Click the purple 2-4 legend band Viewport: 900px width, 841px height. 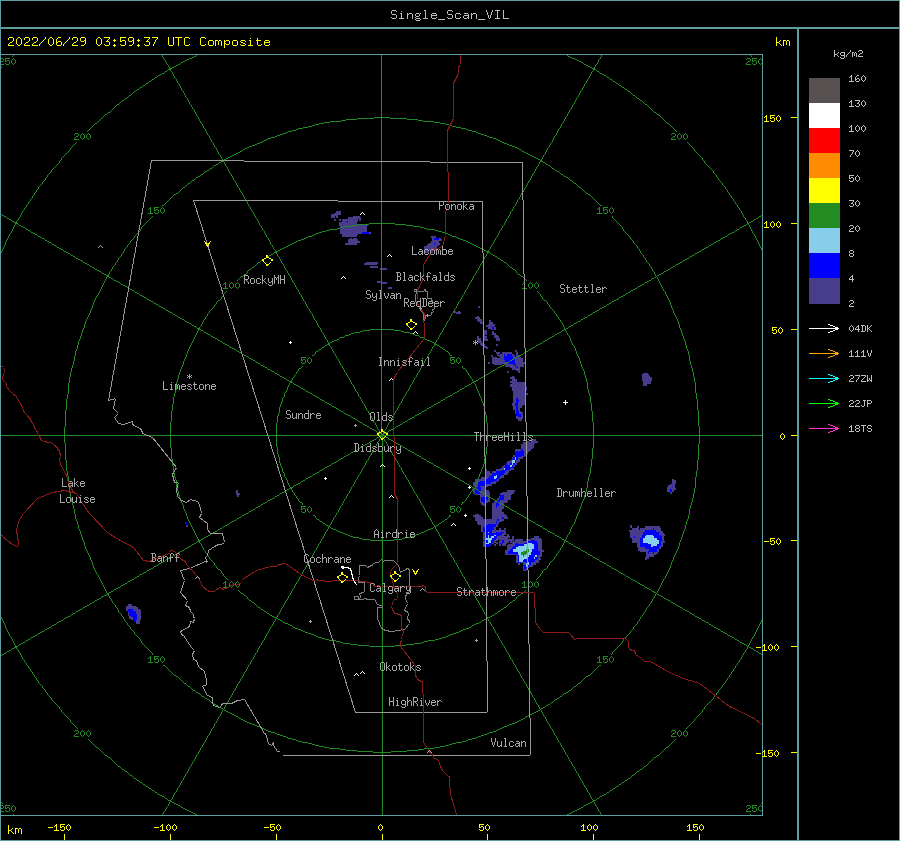(x=824, y=290)
